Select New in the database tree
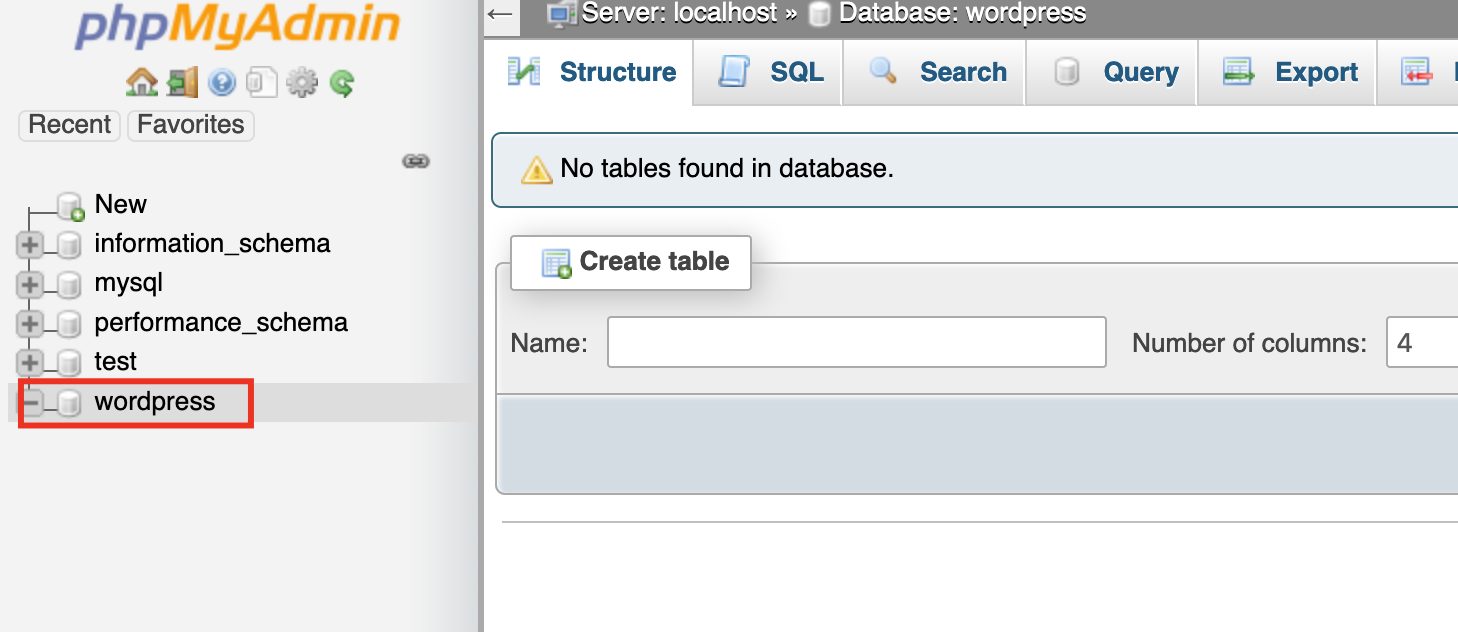 coord(120,204)
